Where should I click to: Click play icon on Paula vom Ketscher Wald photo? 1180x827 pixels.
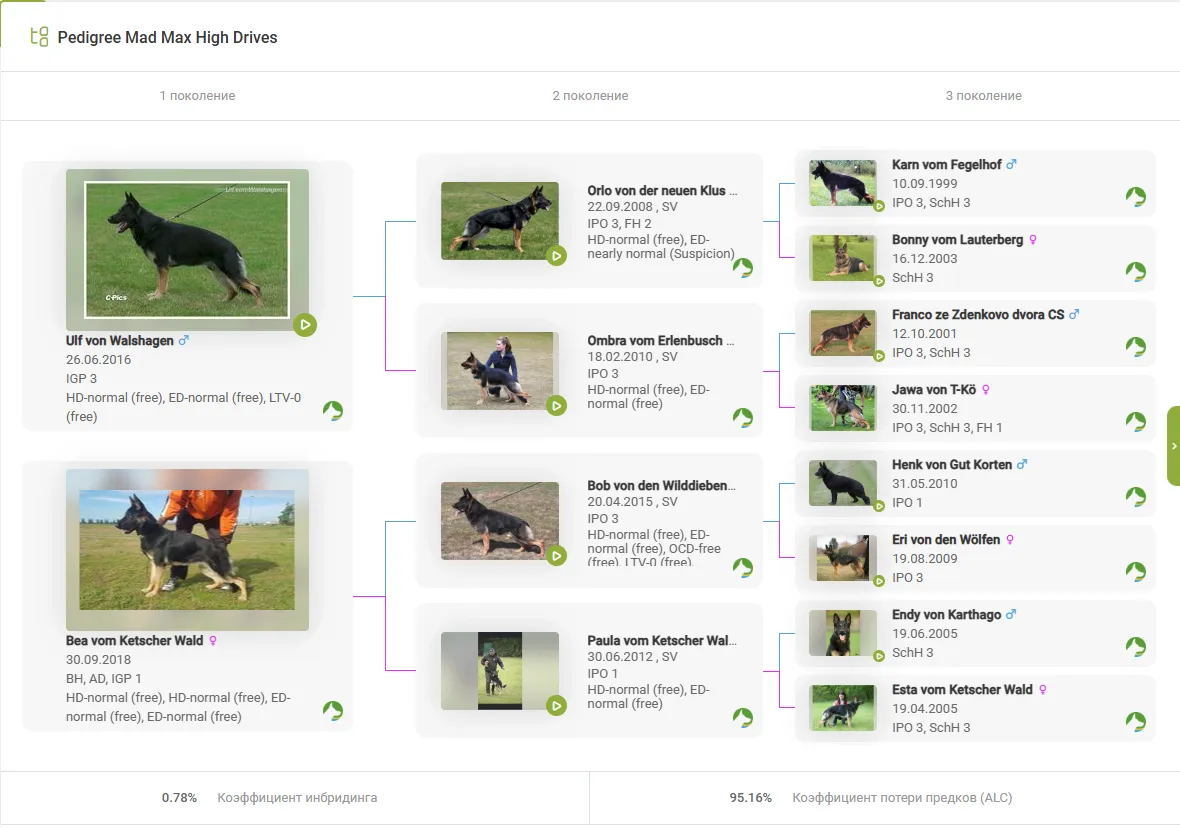(x=556, y=706)
